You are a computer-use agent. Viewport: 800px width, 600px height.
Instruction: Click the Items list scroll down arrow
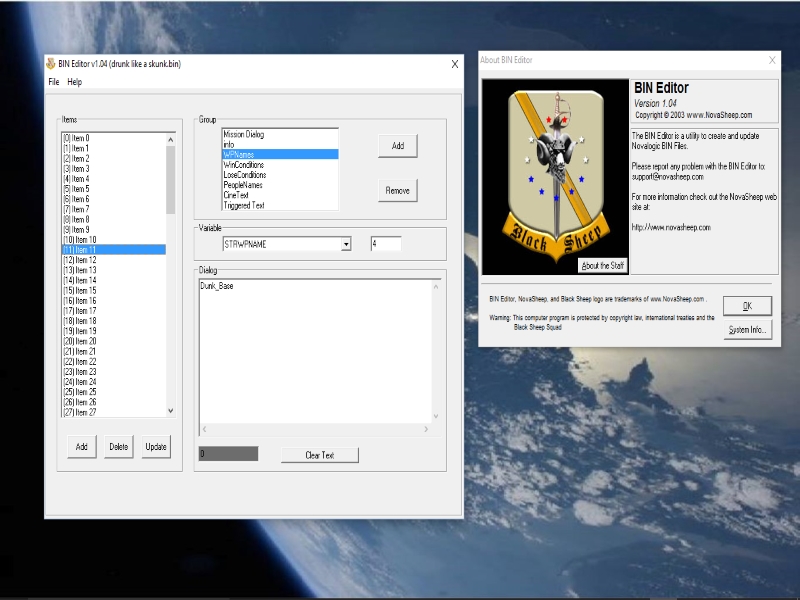click(170, 411)
